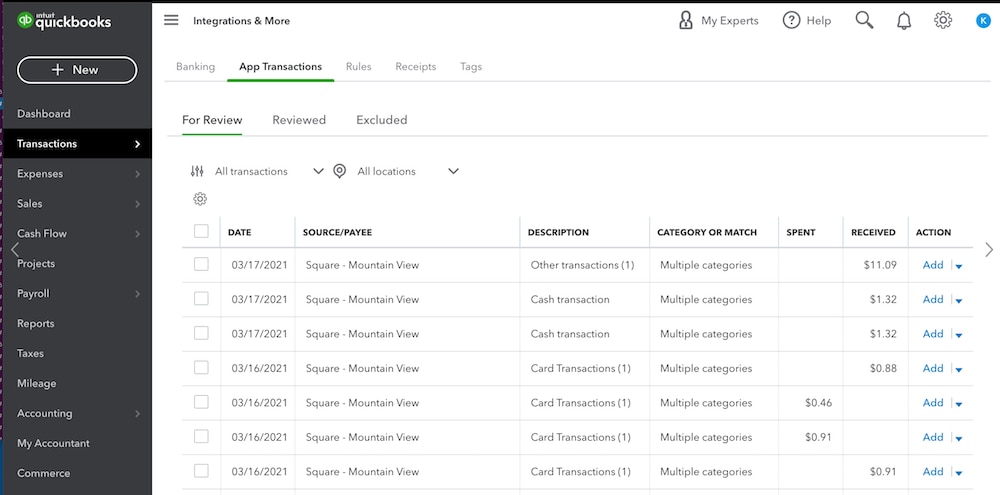Image resolution: width=1000 pixels, height=495 pixels.
Task: Check the first $1.32 Cash transaction row
Action: tap(201, 299)
